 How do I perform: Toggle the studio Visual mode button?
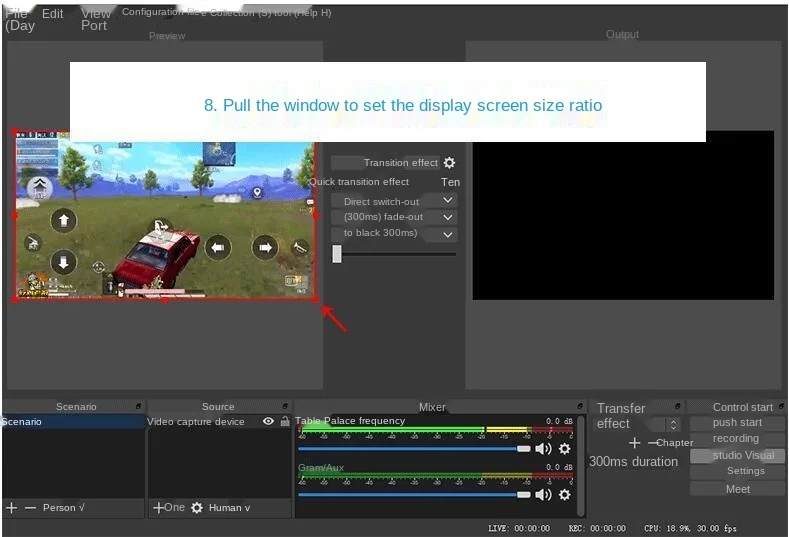737,455
